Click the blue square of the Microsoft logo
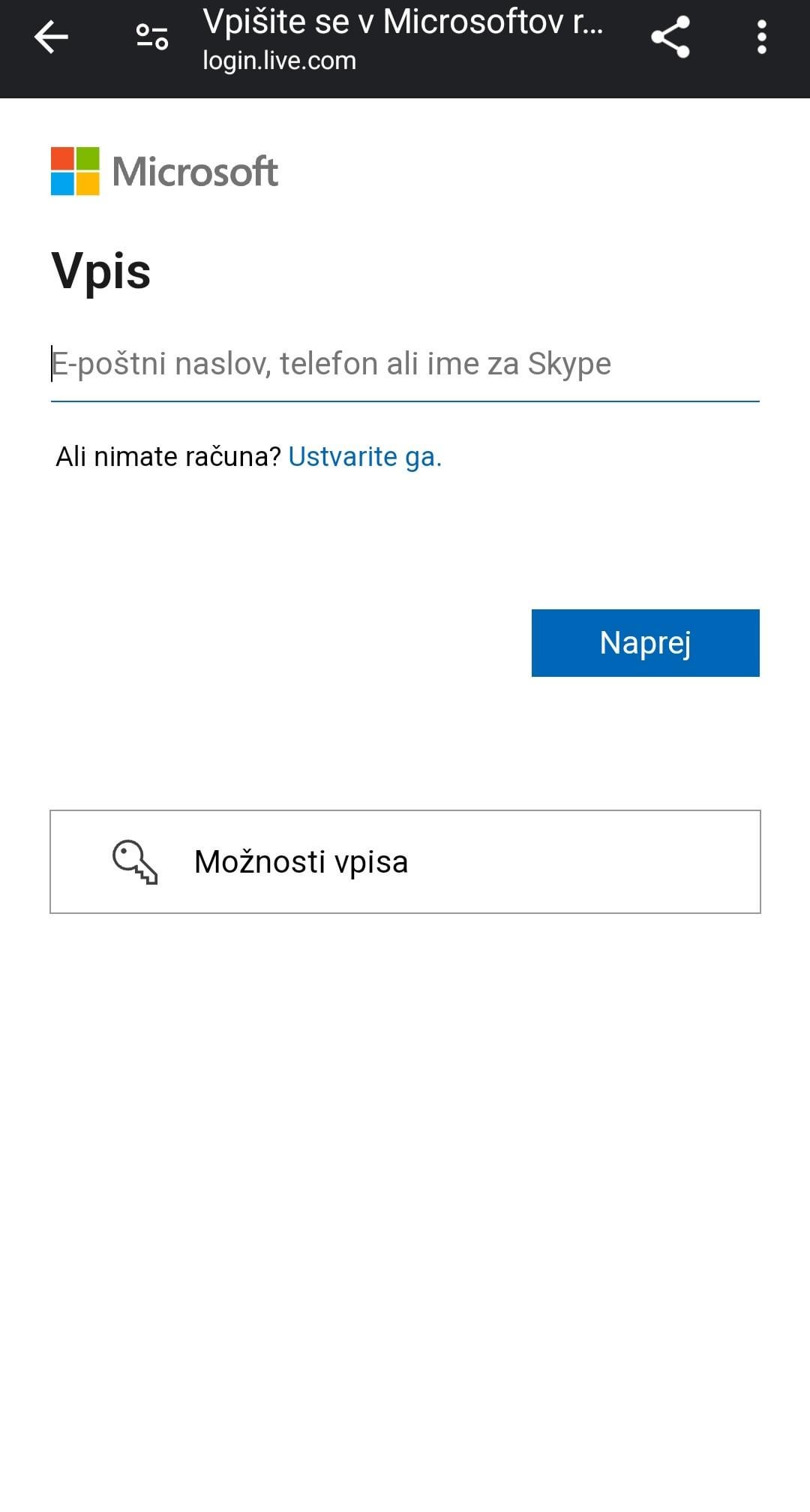Viewport: 810px width, 1512px height. click(x=62, y=184)
